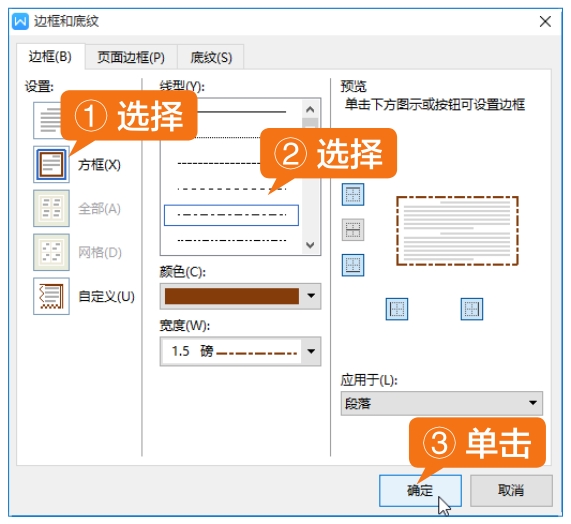
Task: Click the line style list scroll-down arrow
Action: click(310, 245)
